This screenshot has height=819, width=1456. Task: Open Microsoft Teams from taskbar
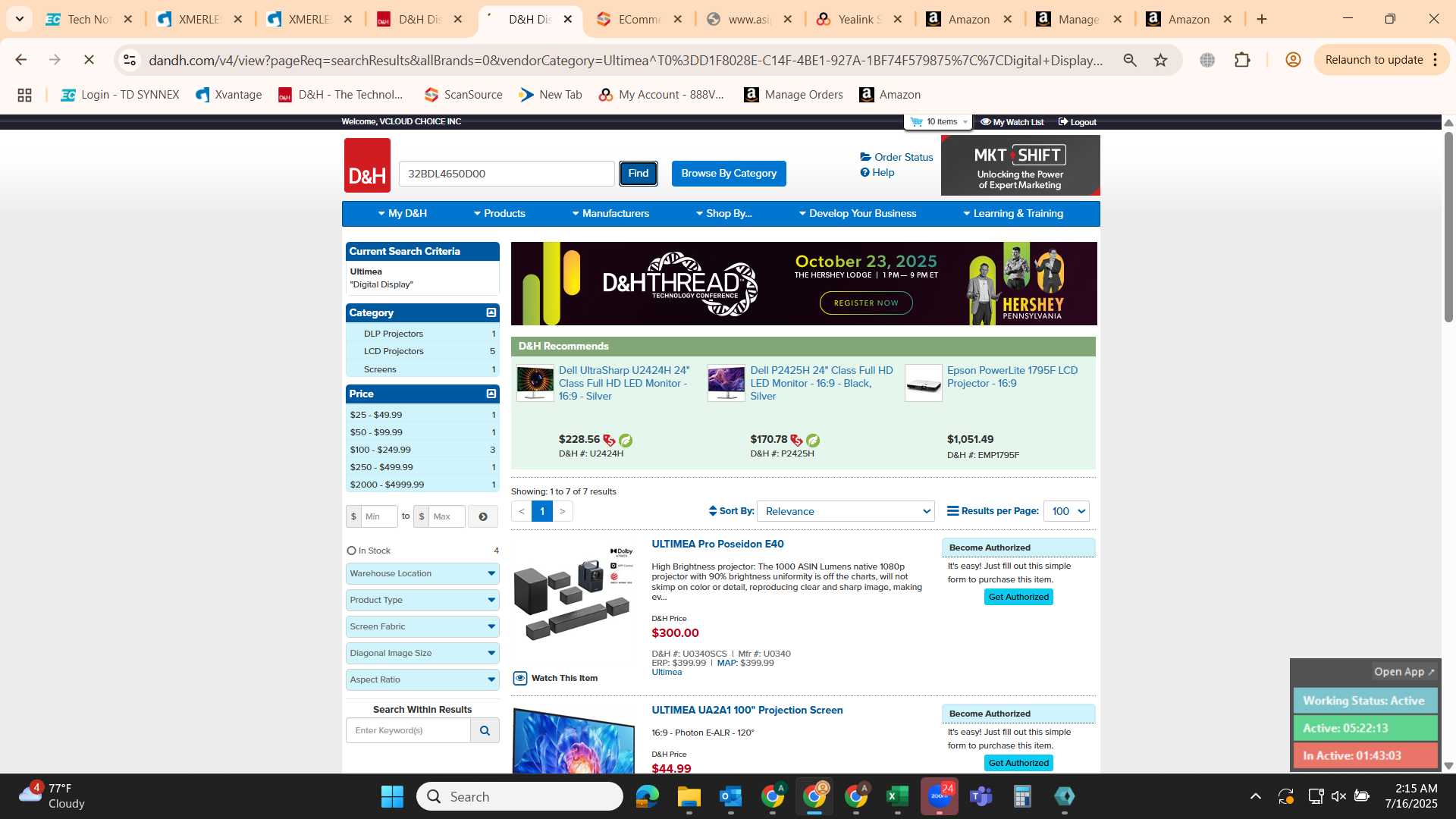981,796
